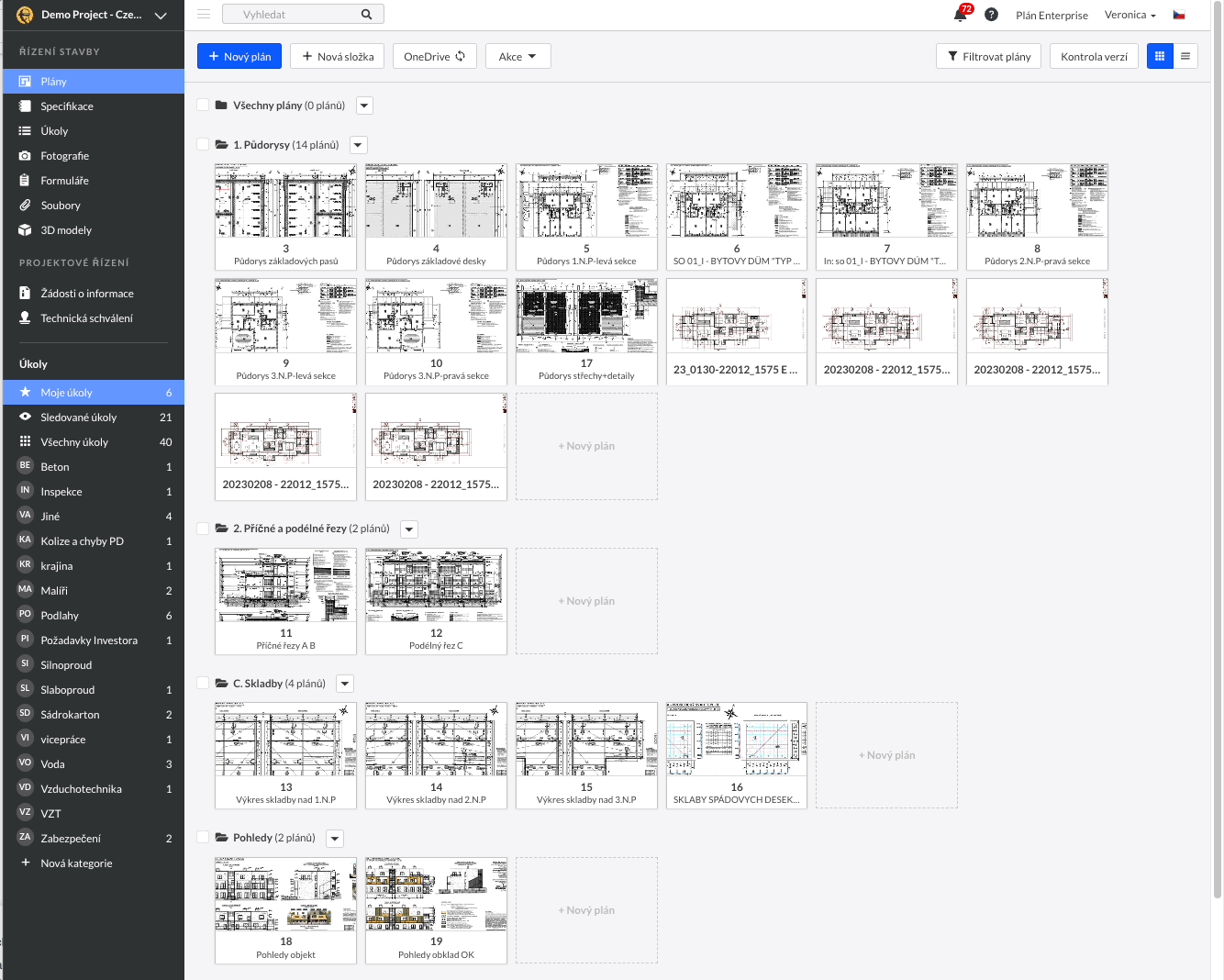
Task: Open Fotografie using the camera icon
Action: point(25,155)
